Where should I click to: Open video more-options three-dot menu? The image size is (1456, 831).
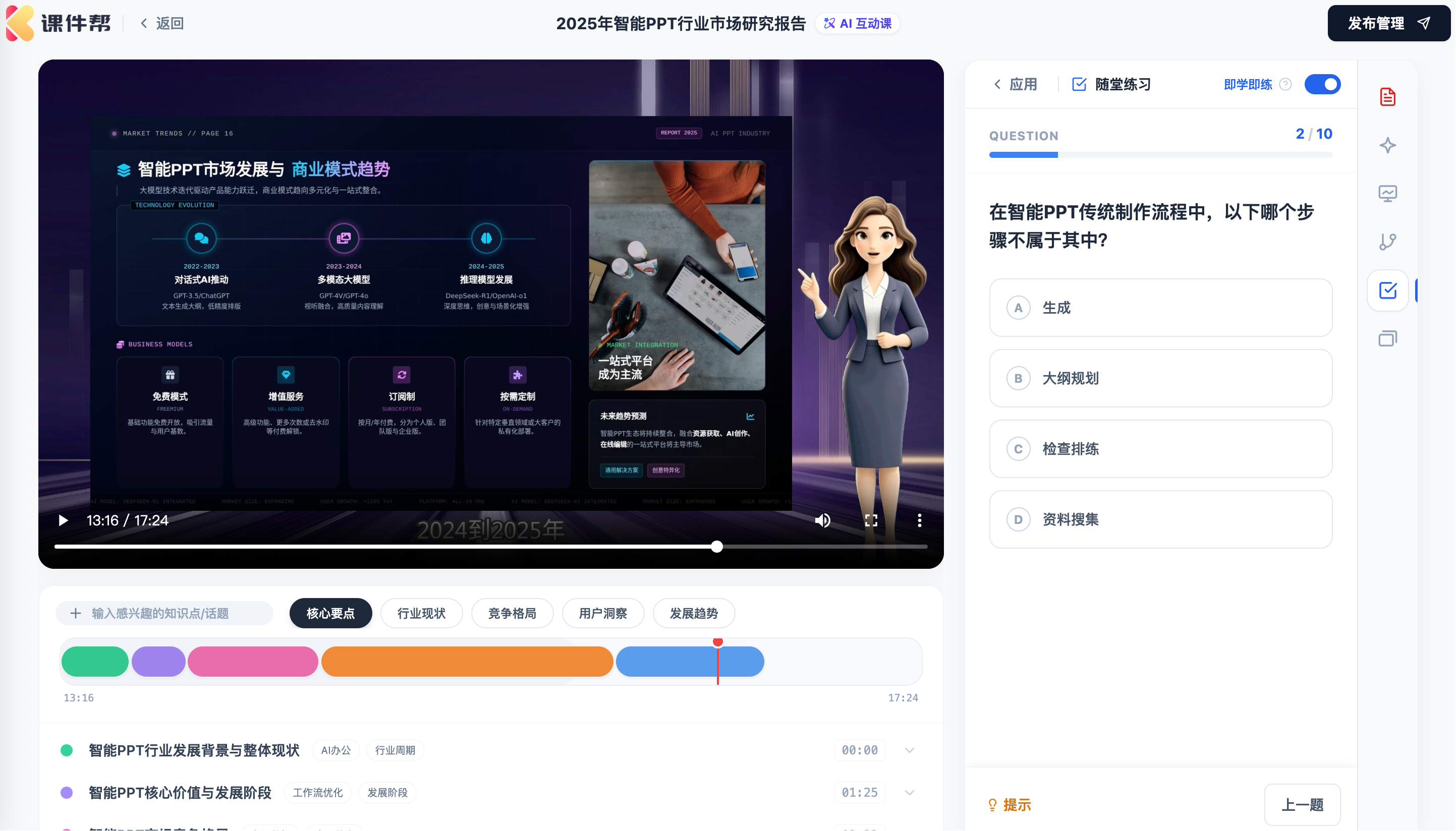pyautogui.click(x=919, y=520)
